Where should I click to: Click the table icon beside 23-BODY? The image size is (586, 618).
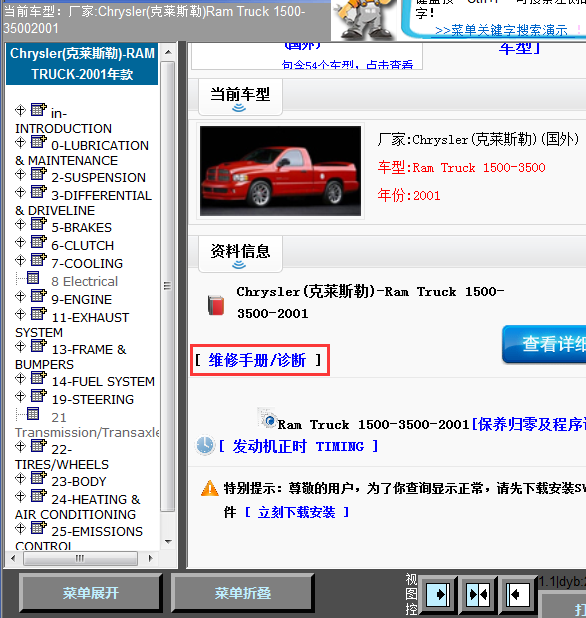click(39, 477)
